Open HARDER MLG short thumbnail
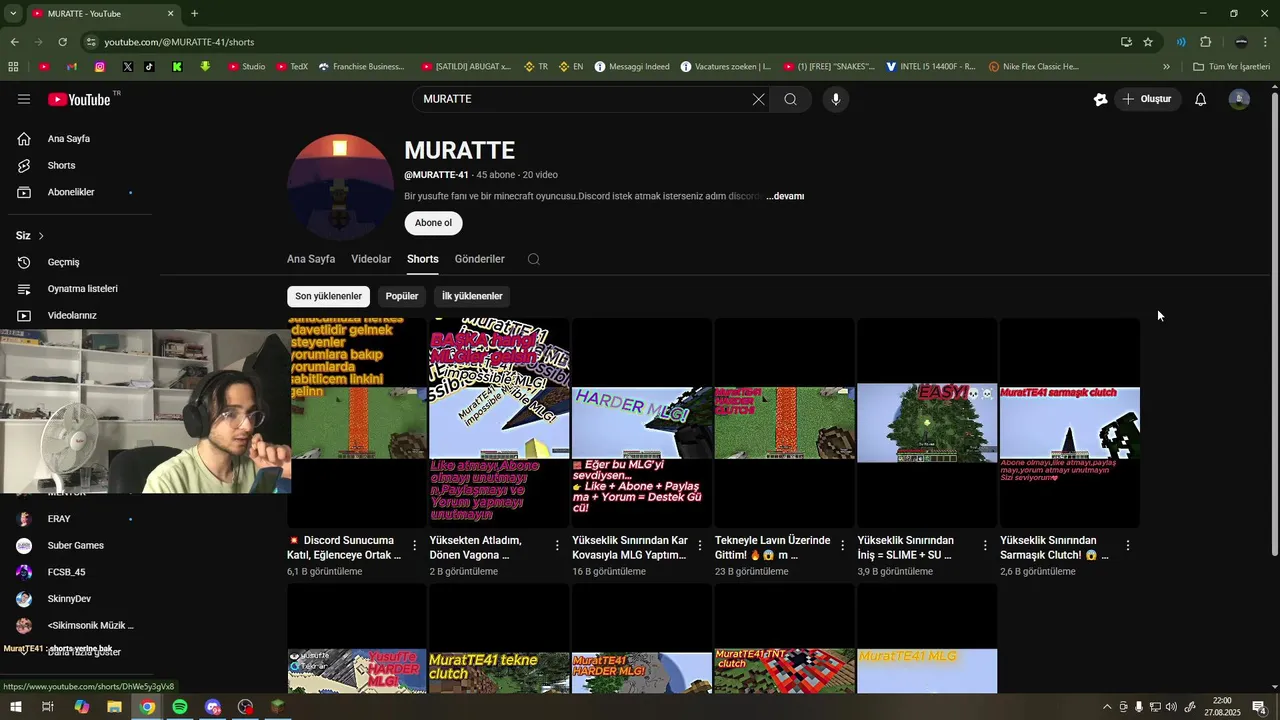The image size is (1280, 720). pyautogui.click(x=642, y=423)
